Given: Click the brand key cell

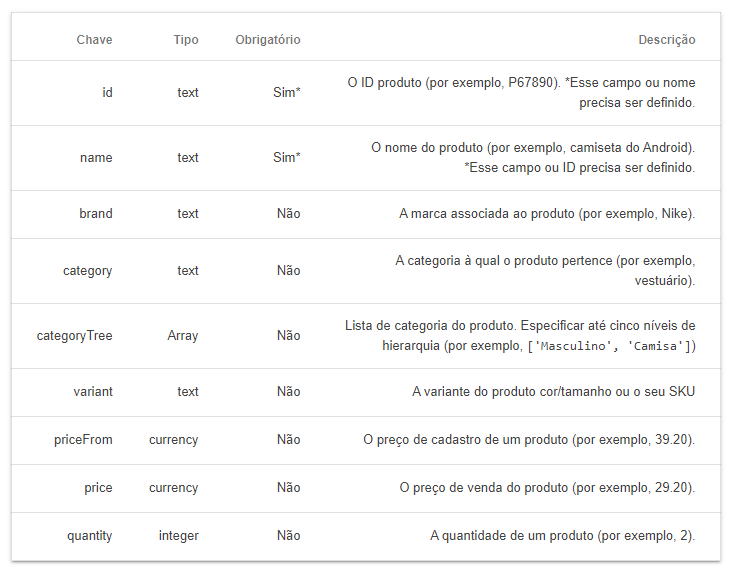Looking at the screenshot, I should [x=96, y=214].
